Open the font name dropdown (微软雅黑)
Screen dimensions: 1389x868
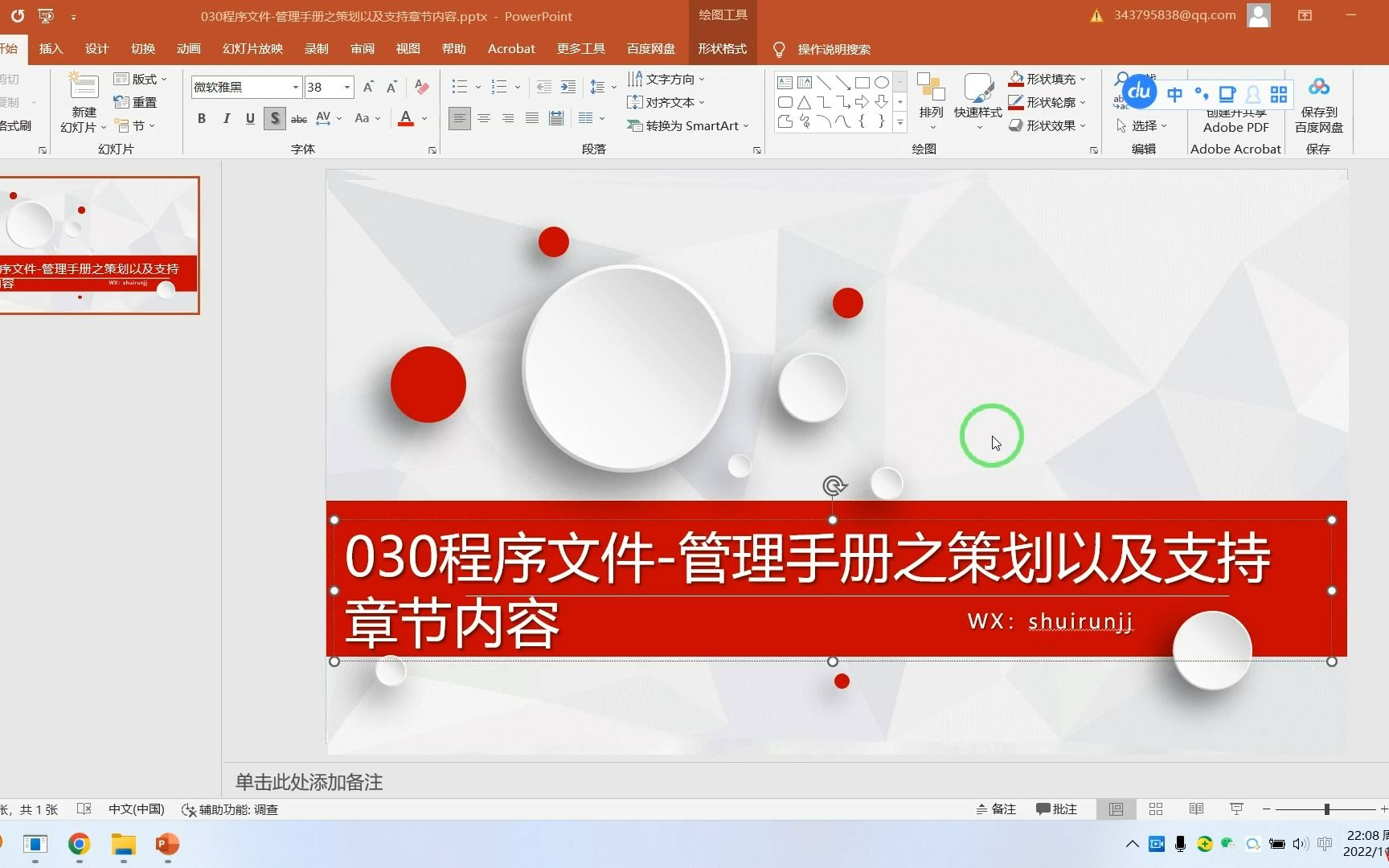pyautogui.click(x=296, y=87)
